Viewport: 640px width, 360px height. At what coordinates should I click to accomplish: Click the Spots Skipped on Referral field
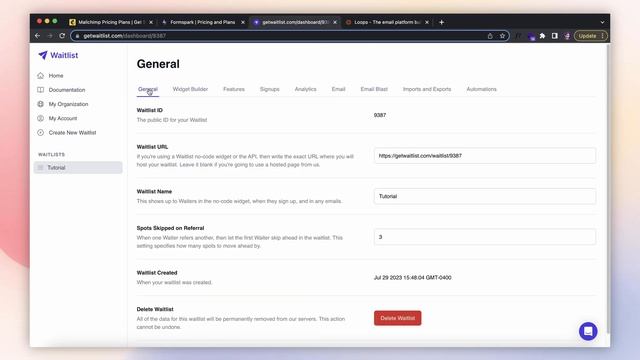pos(485,237)
